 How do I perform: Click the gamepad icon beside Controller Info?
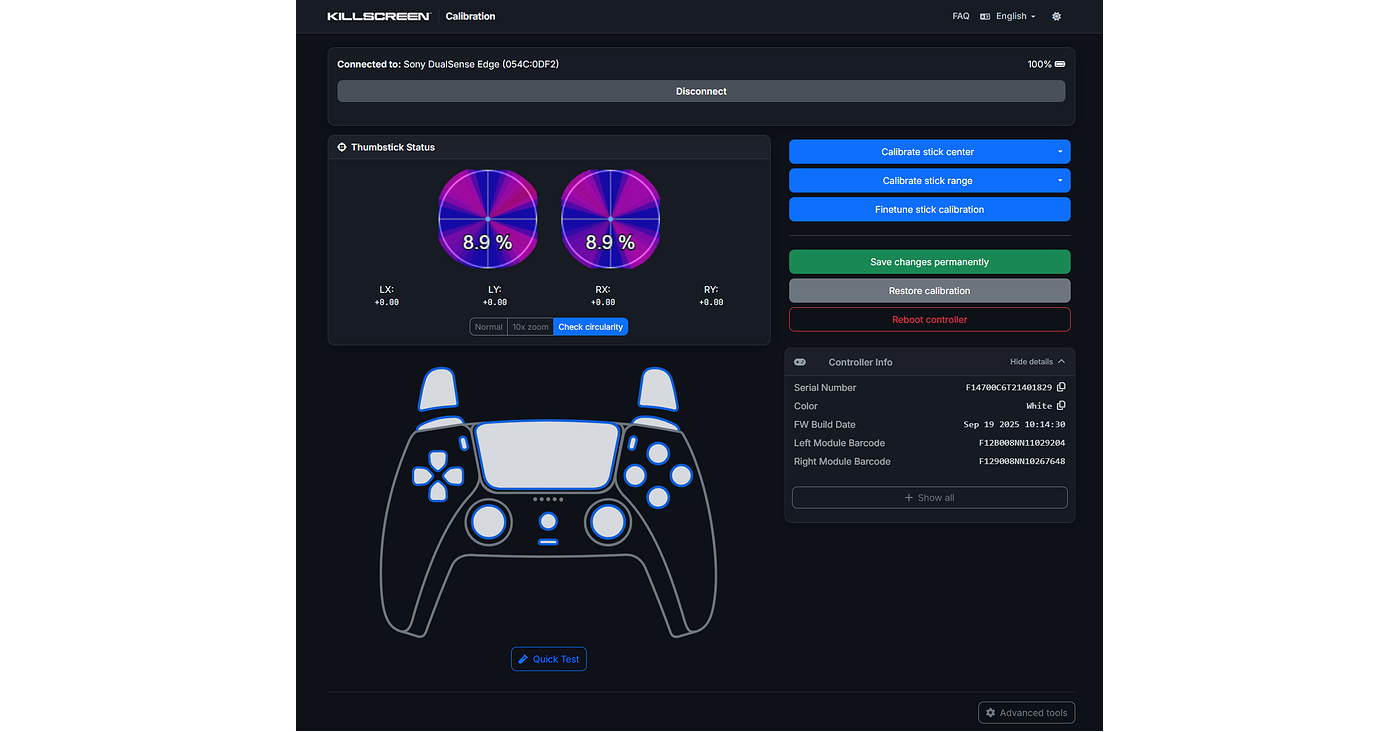800,362
